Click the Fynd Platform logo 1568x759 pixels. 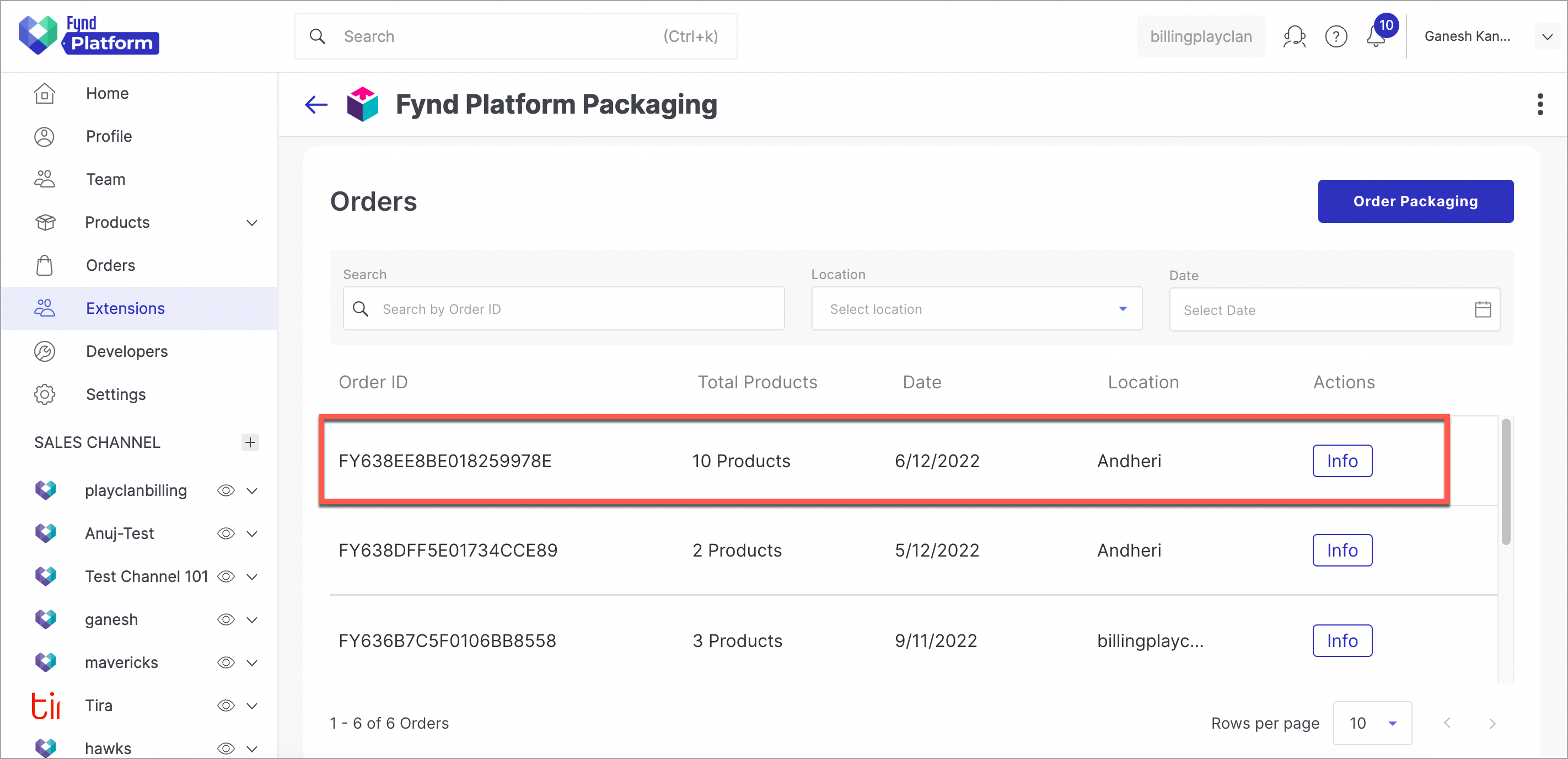[89, 35]
